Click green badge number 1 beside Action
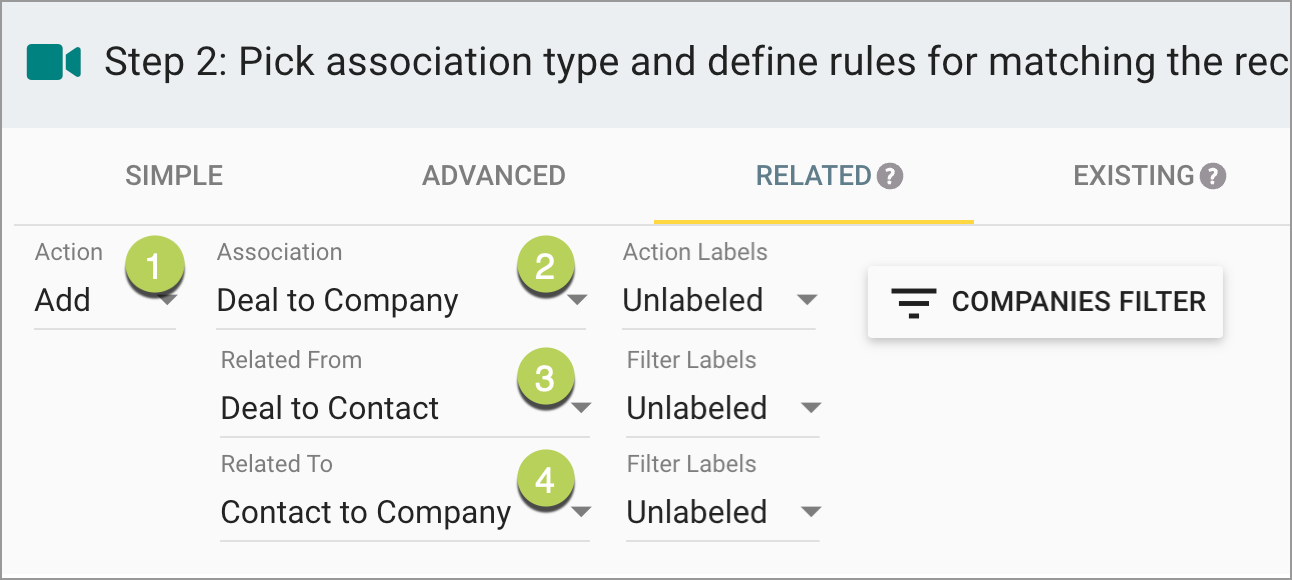This screenshot has width=1292, height=580. (x=155, y=266)
